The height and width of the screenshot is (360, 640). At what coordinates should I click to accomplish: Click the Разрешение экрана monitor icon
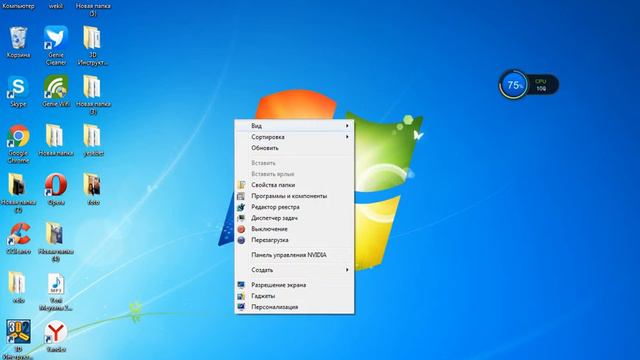[x=241, y=285]
